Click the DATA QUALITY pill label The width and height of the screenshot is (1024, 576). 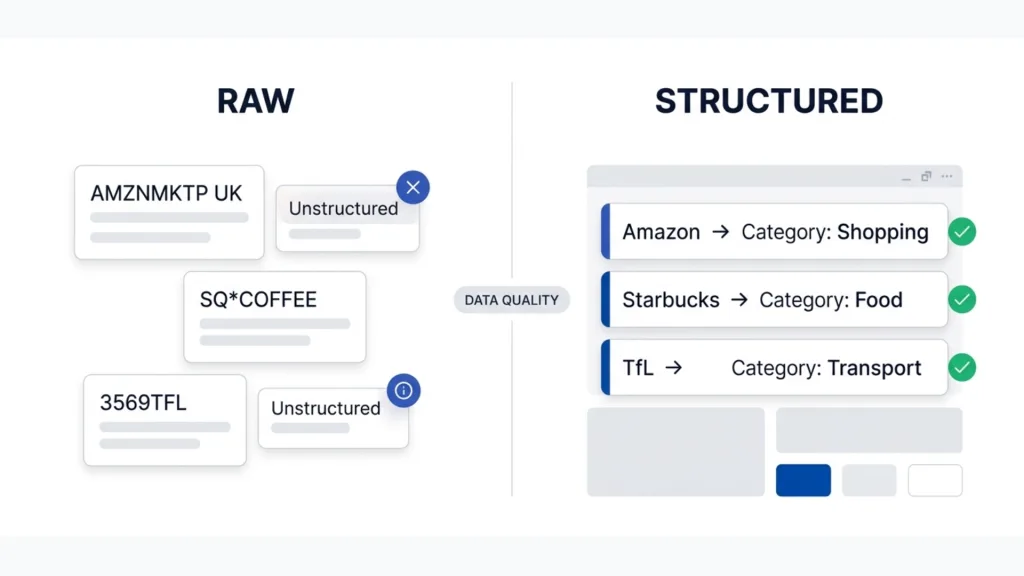pos(511,300)
